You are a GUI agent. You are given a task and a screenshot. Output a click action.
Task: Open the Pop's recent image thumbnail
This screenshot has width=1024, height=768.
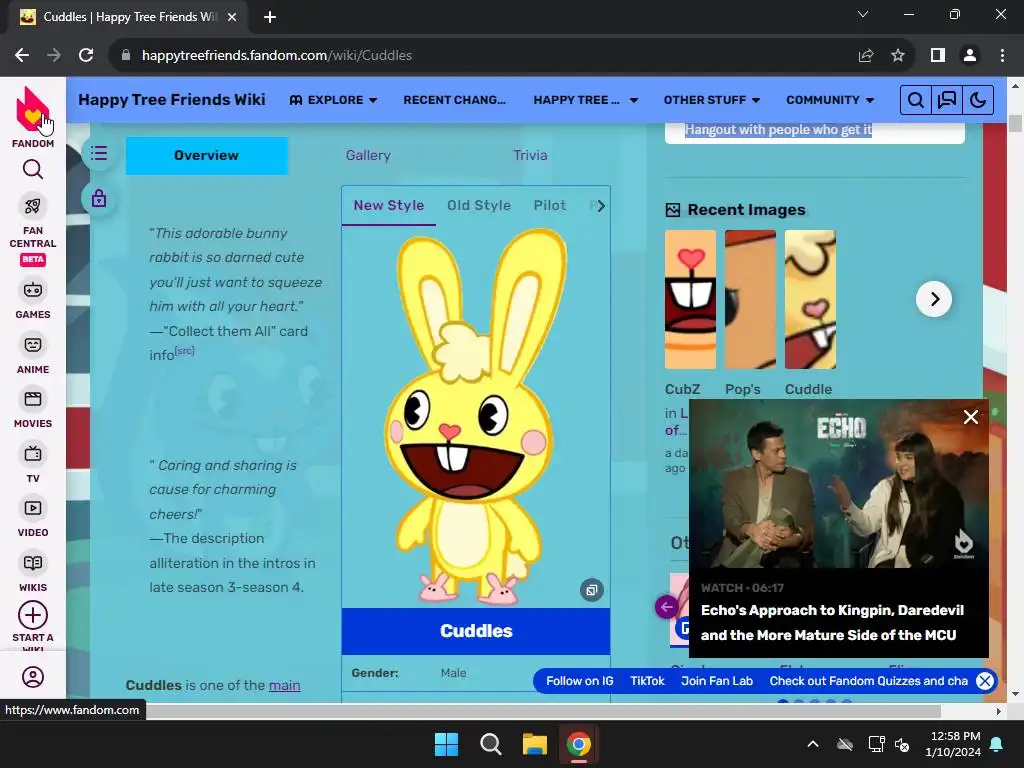click(750, 299)
